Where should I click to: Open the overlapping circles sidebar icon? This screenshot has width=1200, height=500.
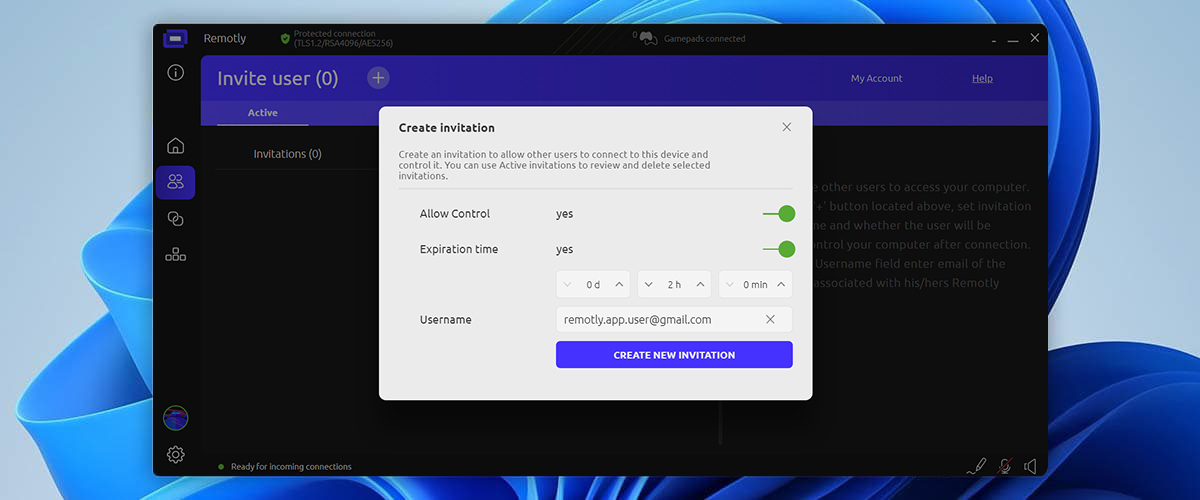click(x=176, y=219)
